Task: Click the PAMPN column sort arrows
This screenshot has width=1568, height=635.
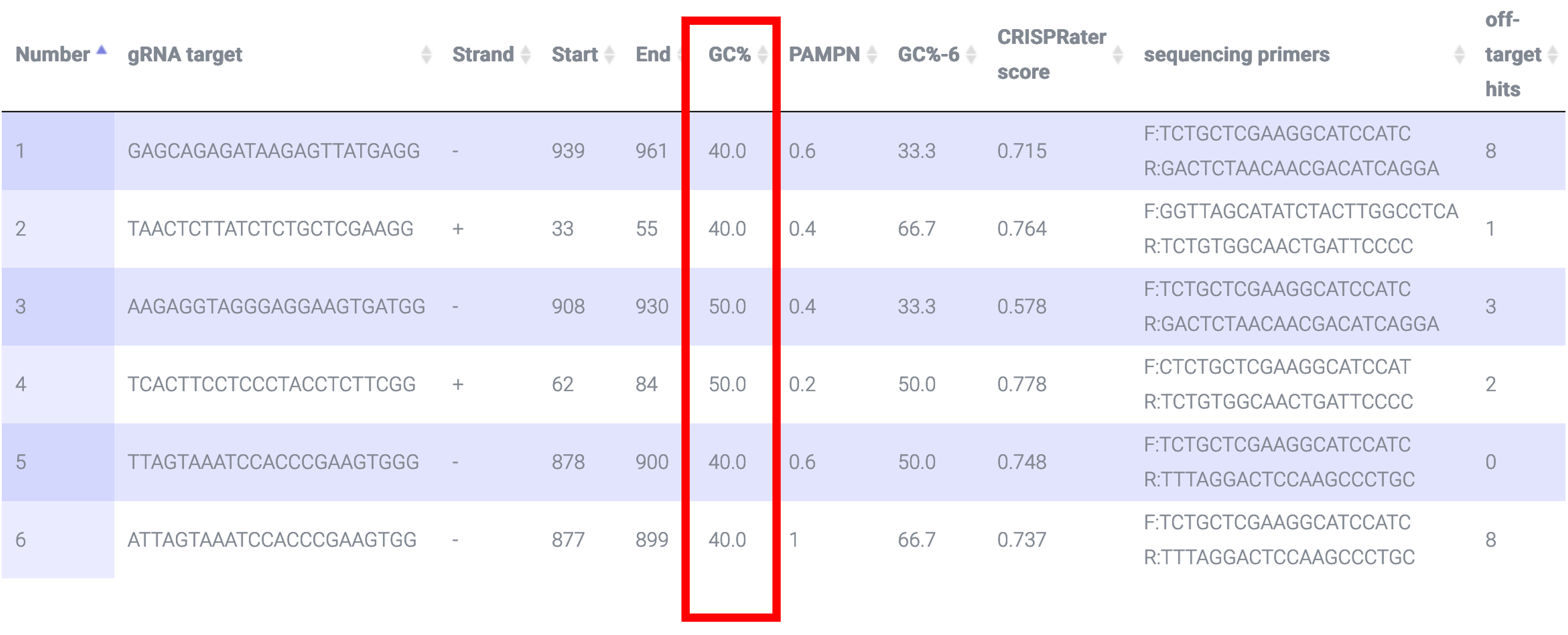Action: pos(872,55)
